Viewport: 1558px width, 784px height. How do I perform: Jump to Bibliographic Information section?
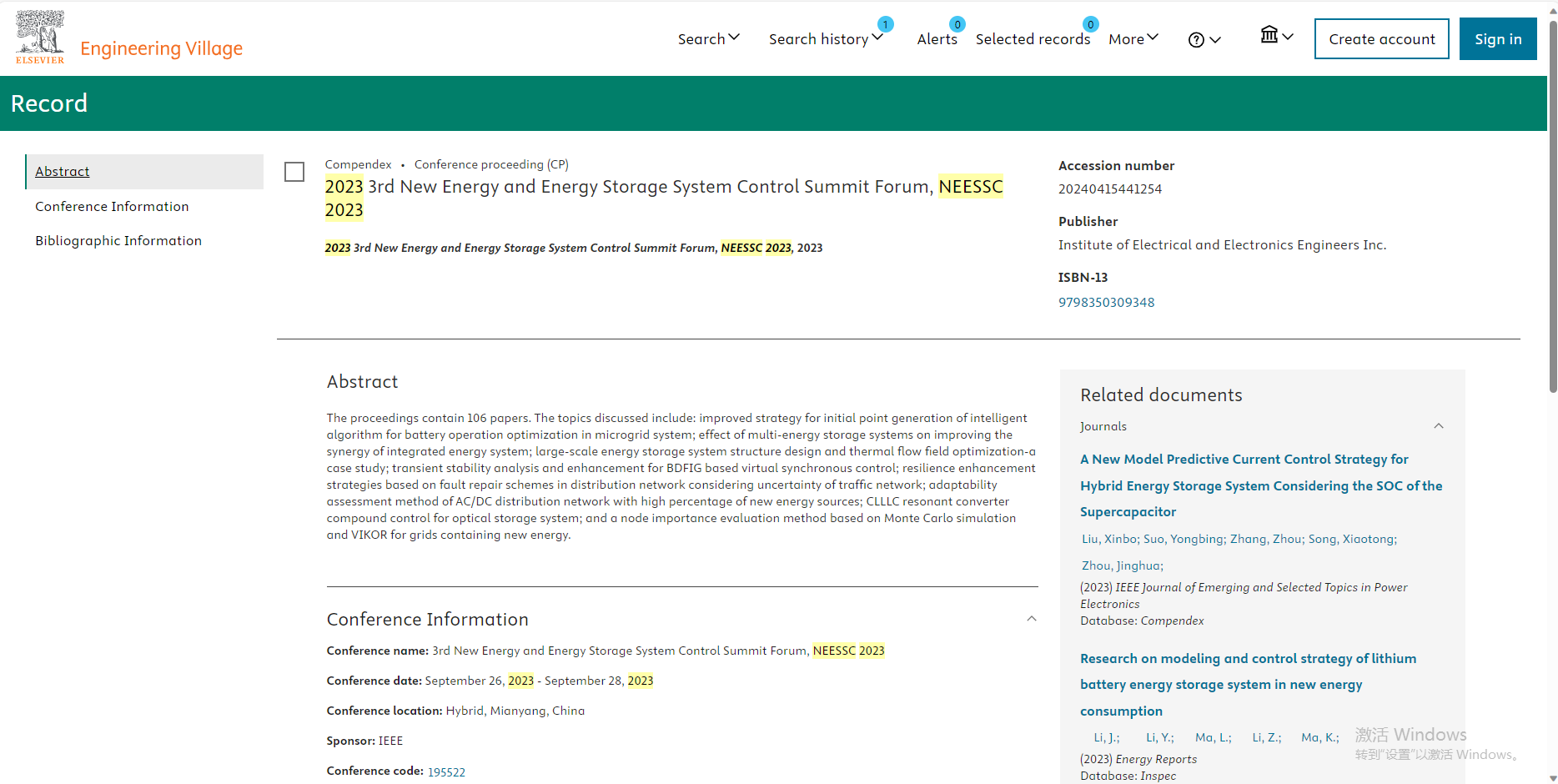click(118, 240)
